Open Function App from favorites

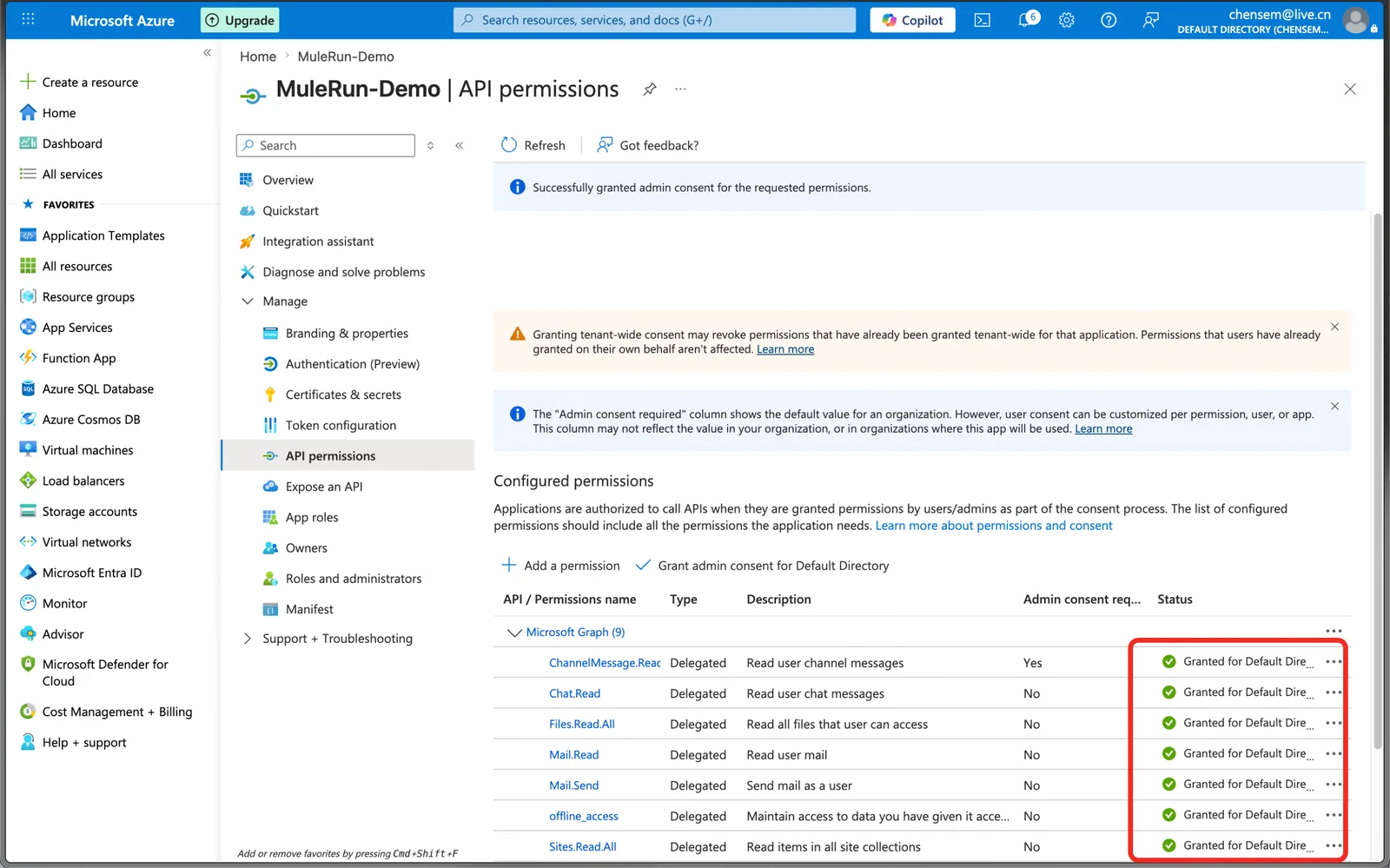pos(79,358)
